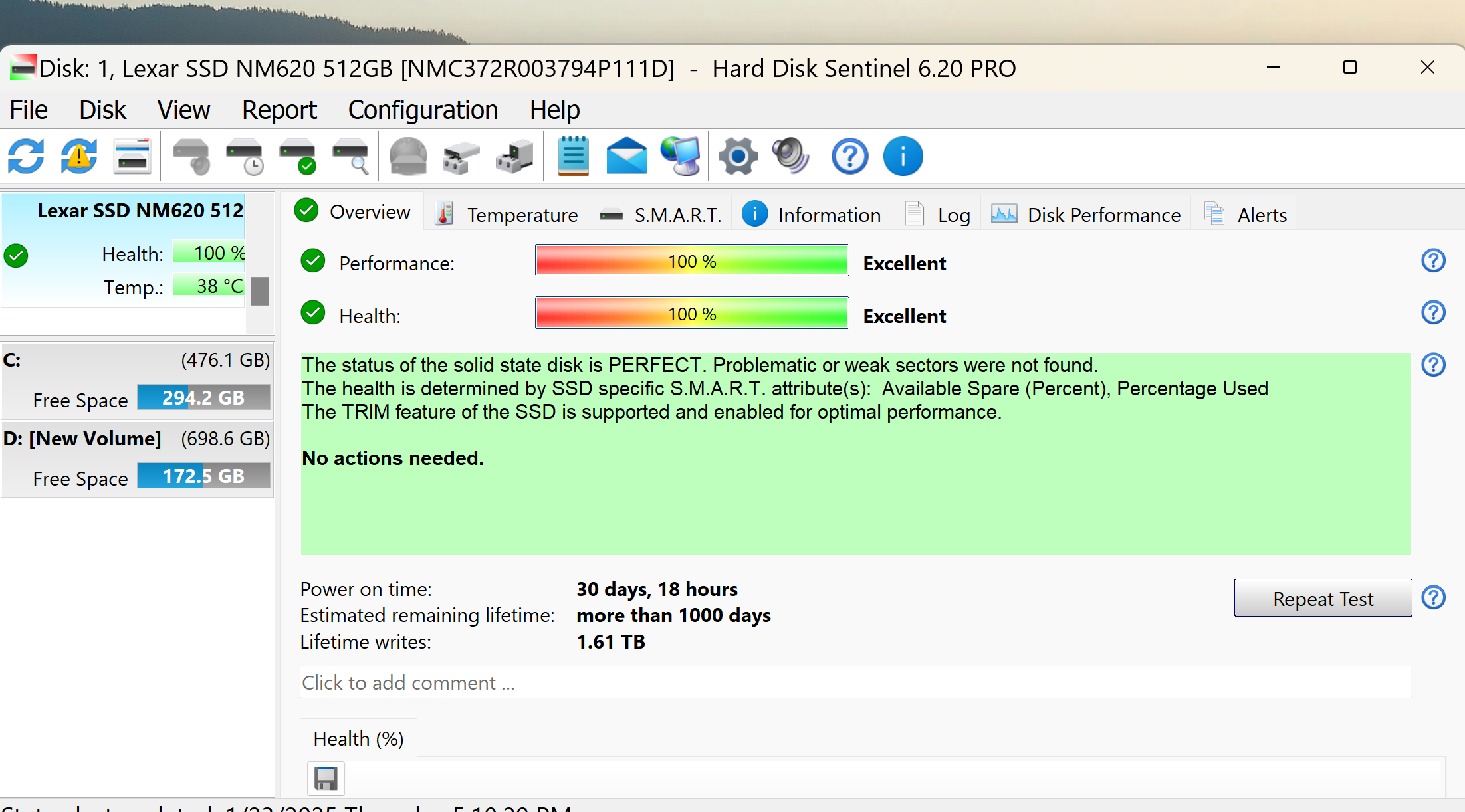
Task: Click the disk with green checkmark icon
Action: (298, 157)
